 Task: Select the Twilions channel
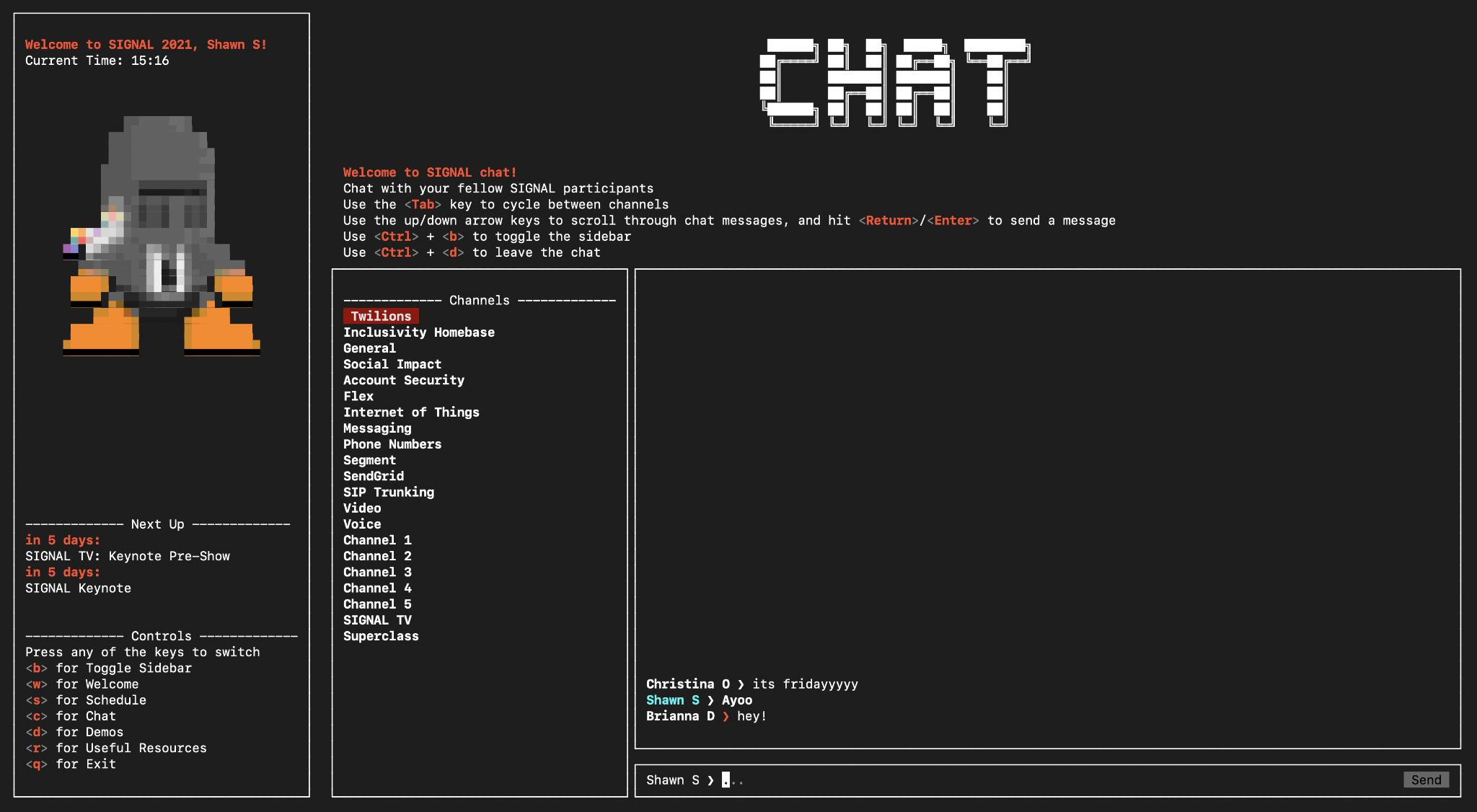click(381, 316)
